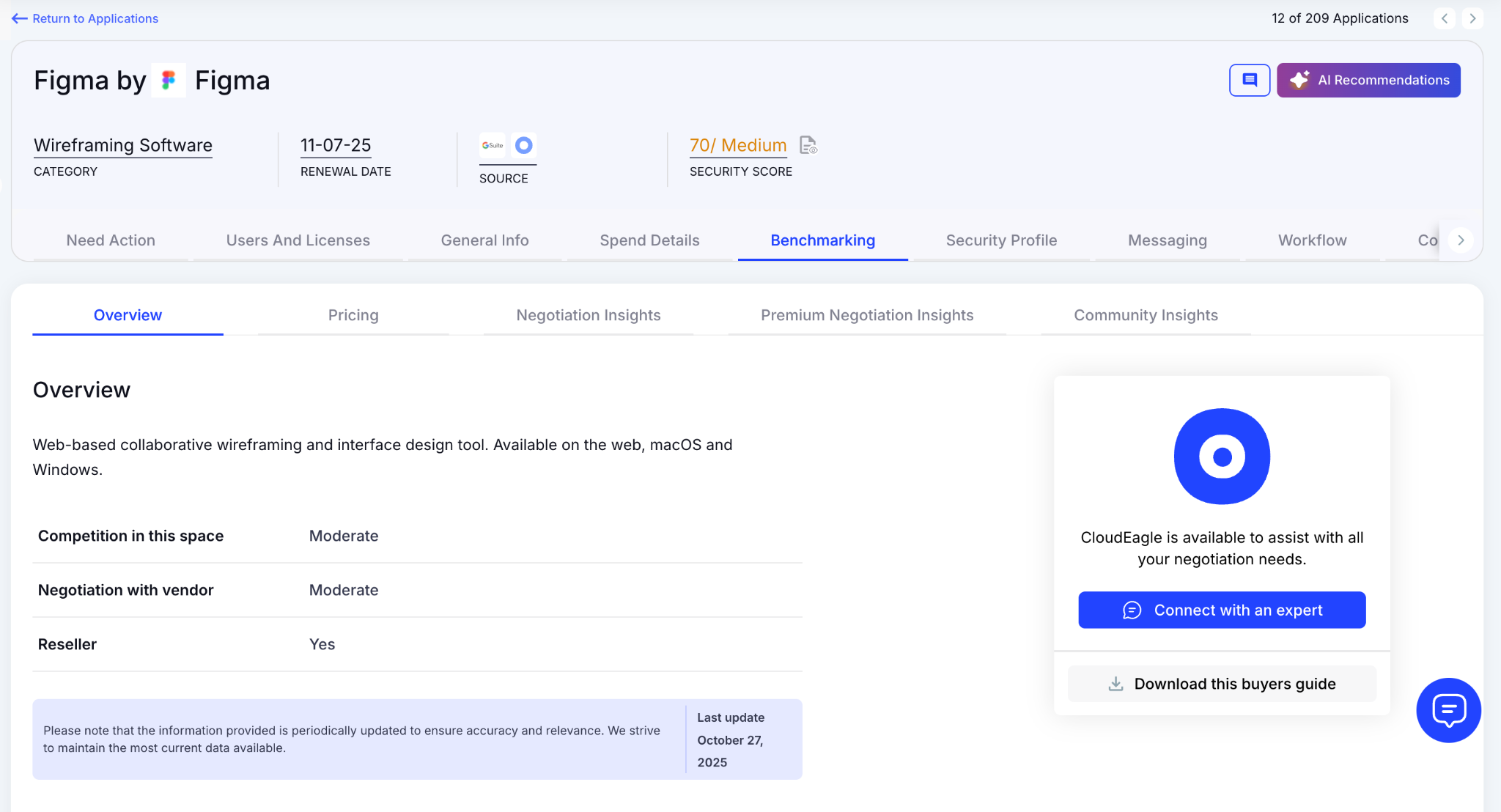The height and width of the screenshot is (812, 1501).
Task: Download this buyers guide
Action: coord(1221,684)
